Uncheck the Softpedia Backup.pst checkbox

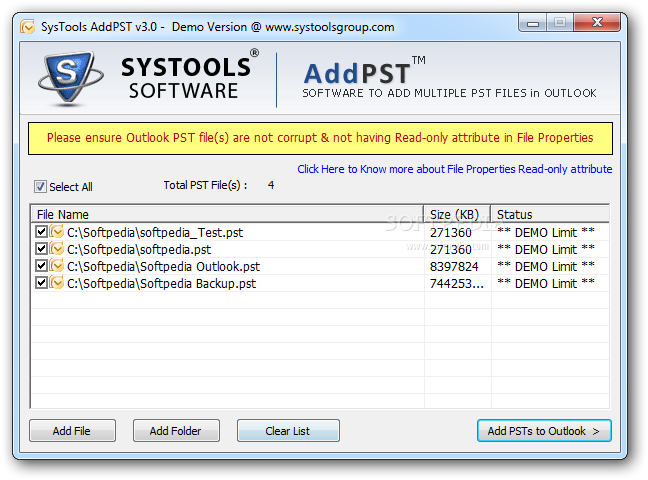click(41, 282)
